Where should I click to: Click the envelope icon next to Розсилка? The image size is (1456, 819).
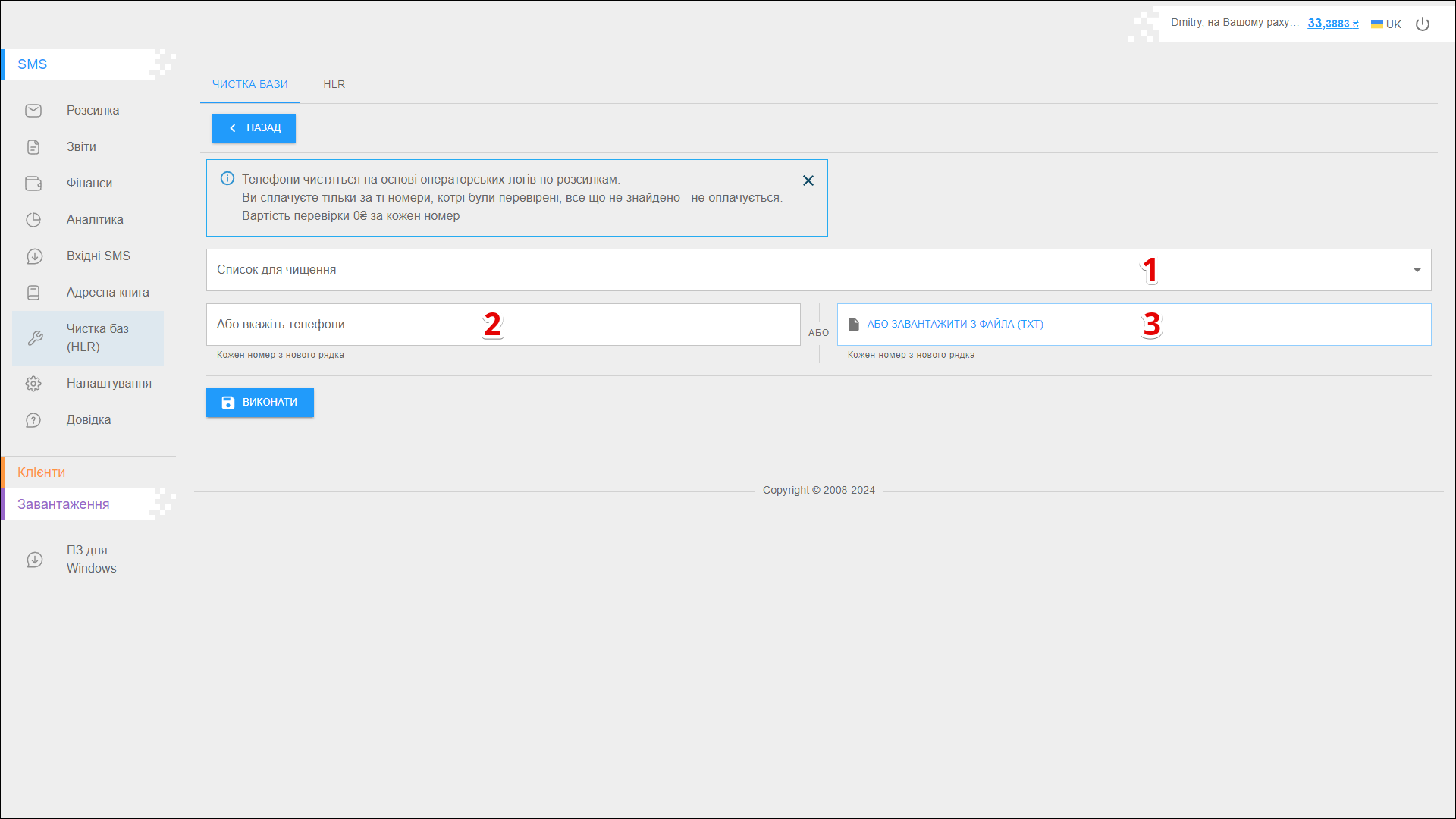[33, 111]
